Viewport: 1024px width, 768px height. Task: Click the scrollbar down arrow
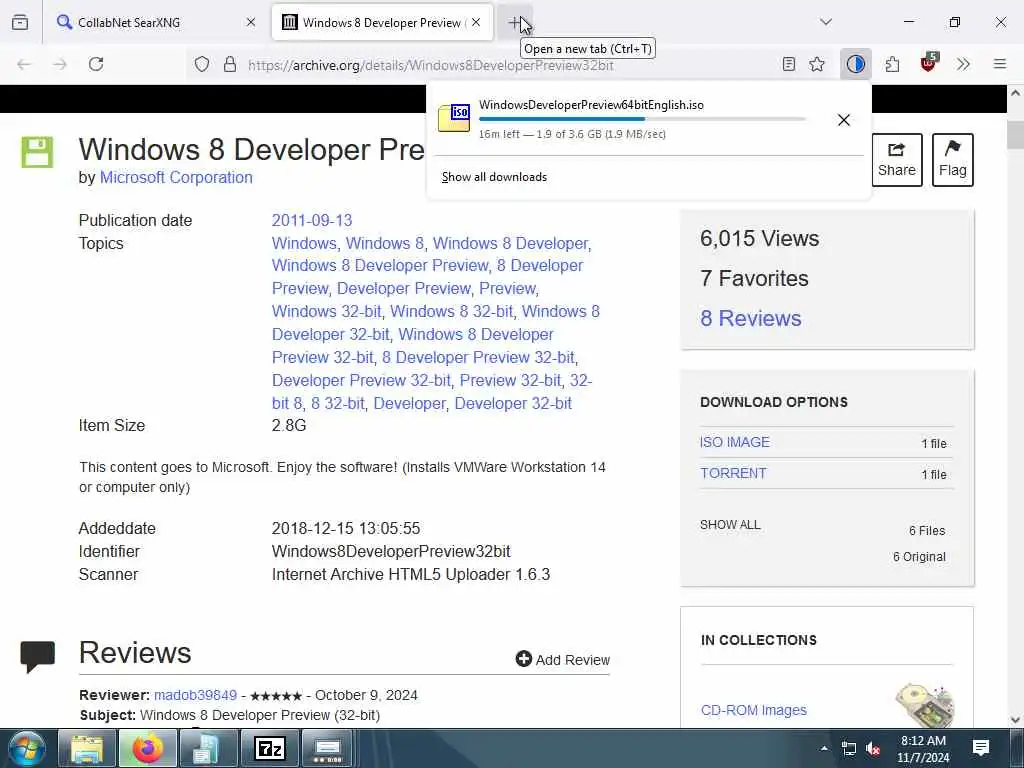point(1015,720)
